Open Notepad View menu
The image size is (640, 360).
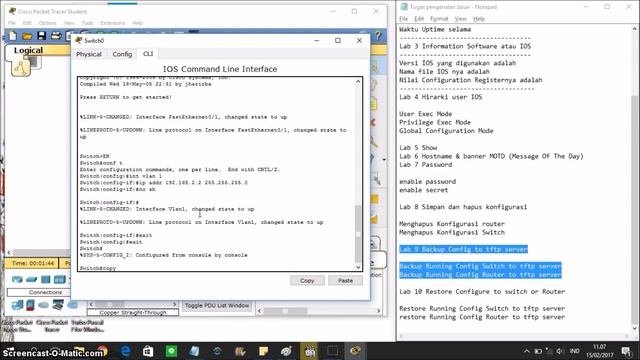tap(460, 19)
